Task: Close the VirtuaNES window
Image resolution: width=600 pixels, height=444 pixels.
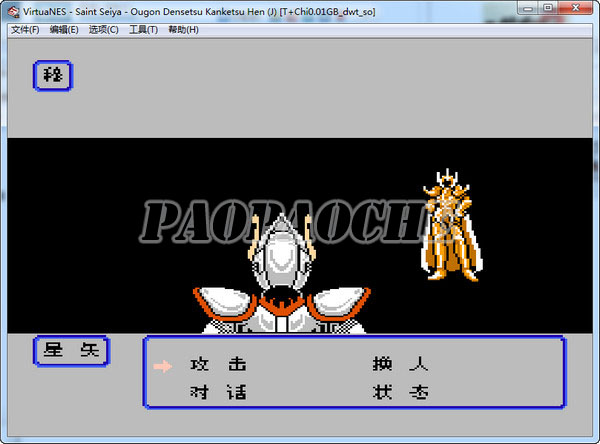Action: 575,8
